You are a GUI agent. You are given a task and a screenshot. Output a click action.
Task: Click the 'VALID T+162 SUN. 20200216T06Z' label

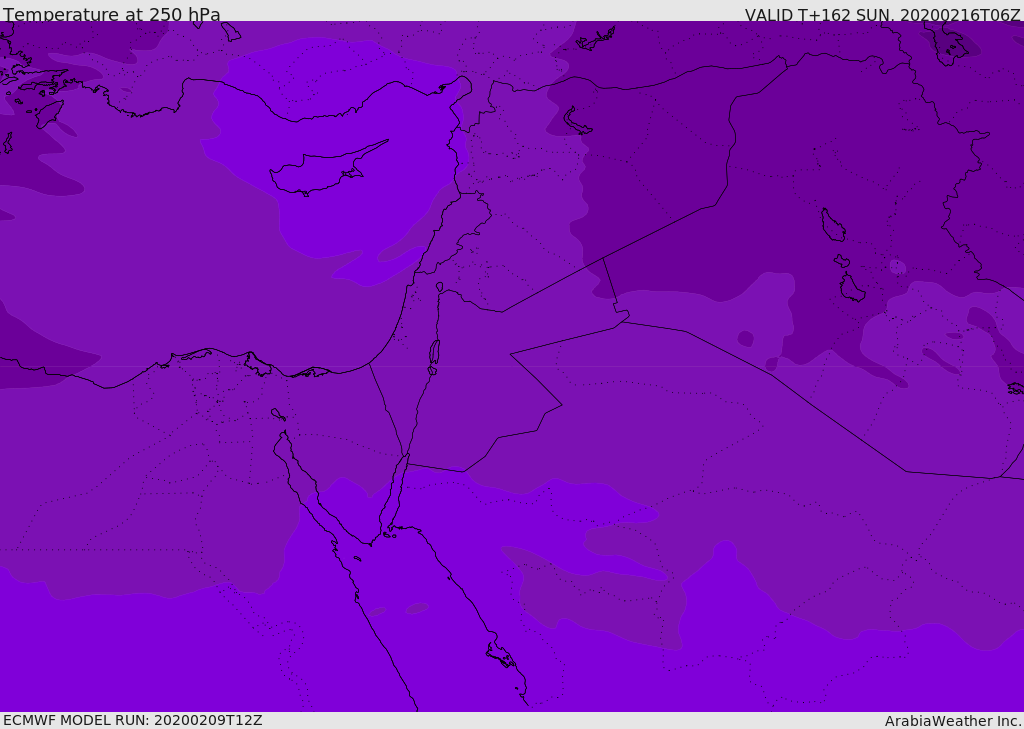pos(883,15)
